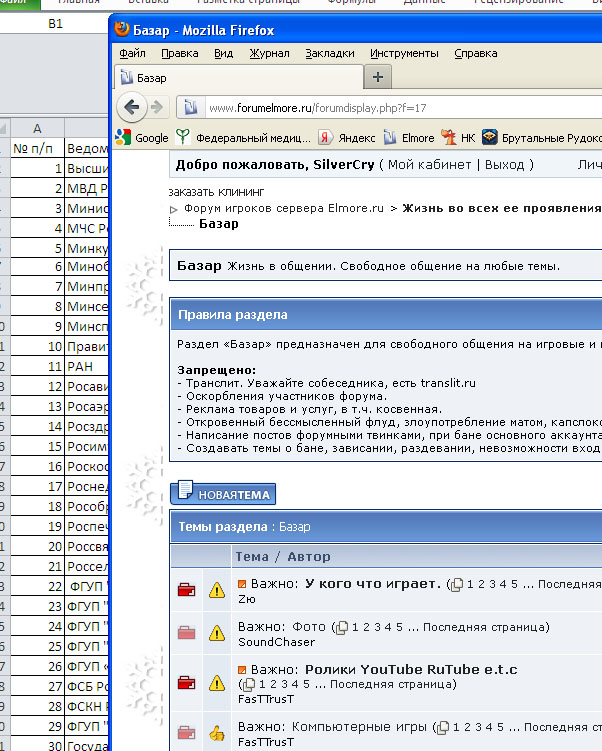Go to page 5 of У кого что играет

point(514,584)
